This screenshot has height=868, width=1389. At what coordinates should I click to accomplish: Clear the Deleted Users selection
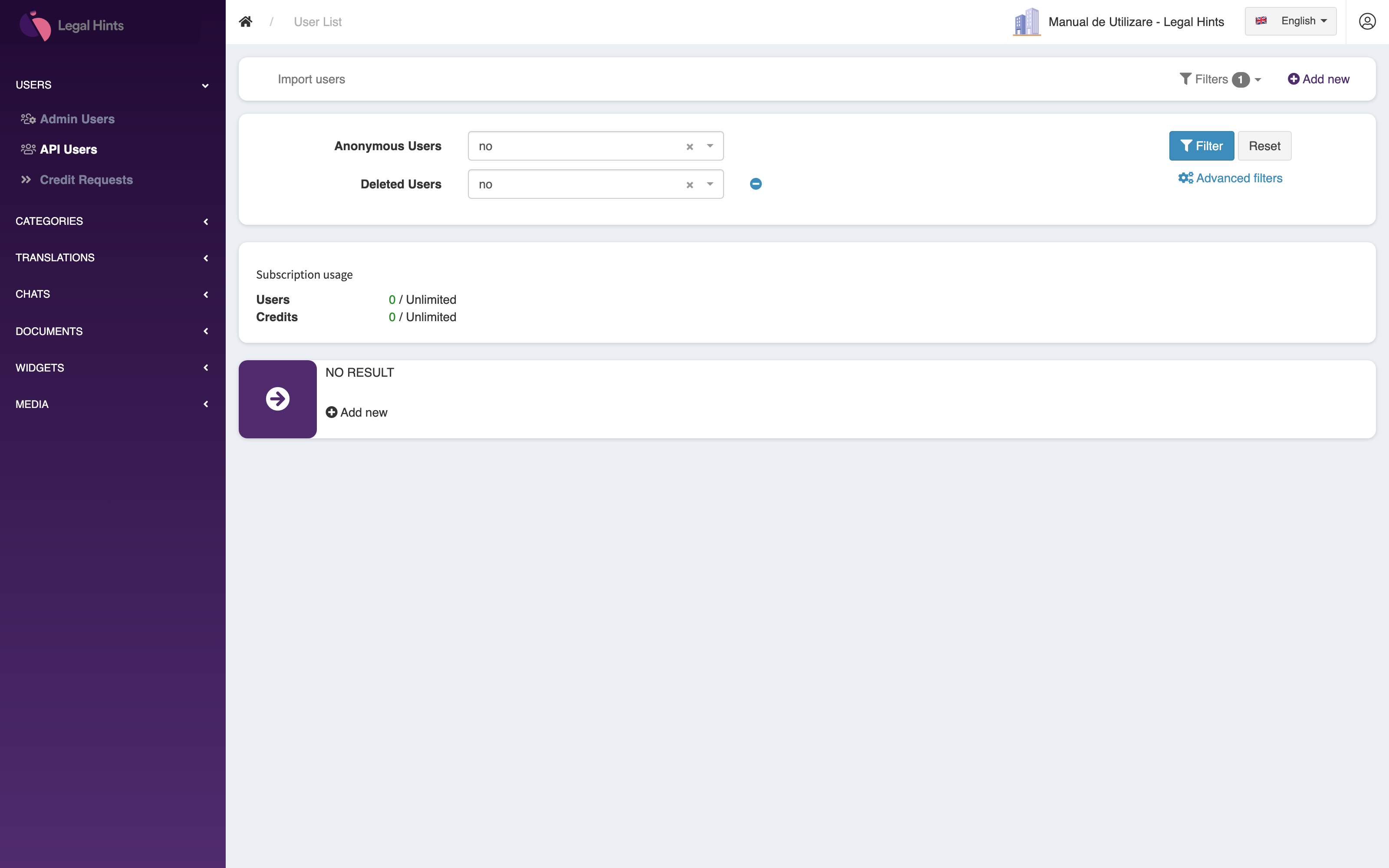(x=690, y=184)
